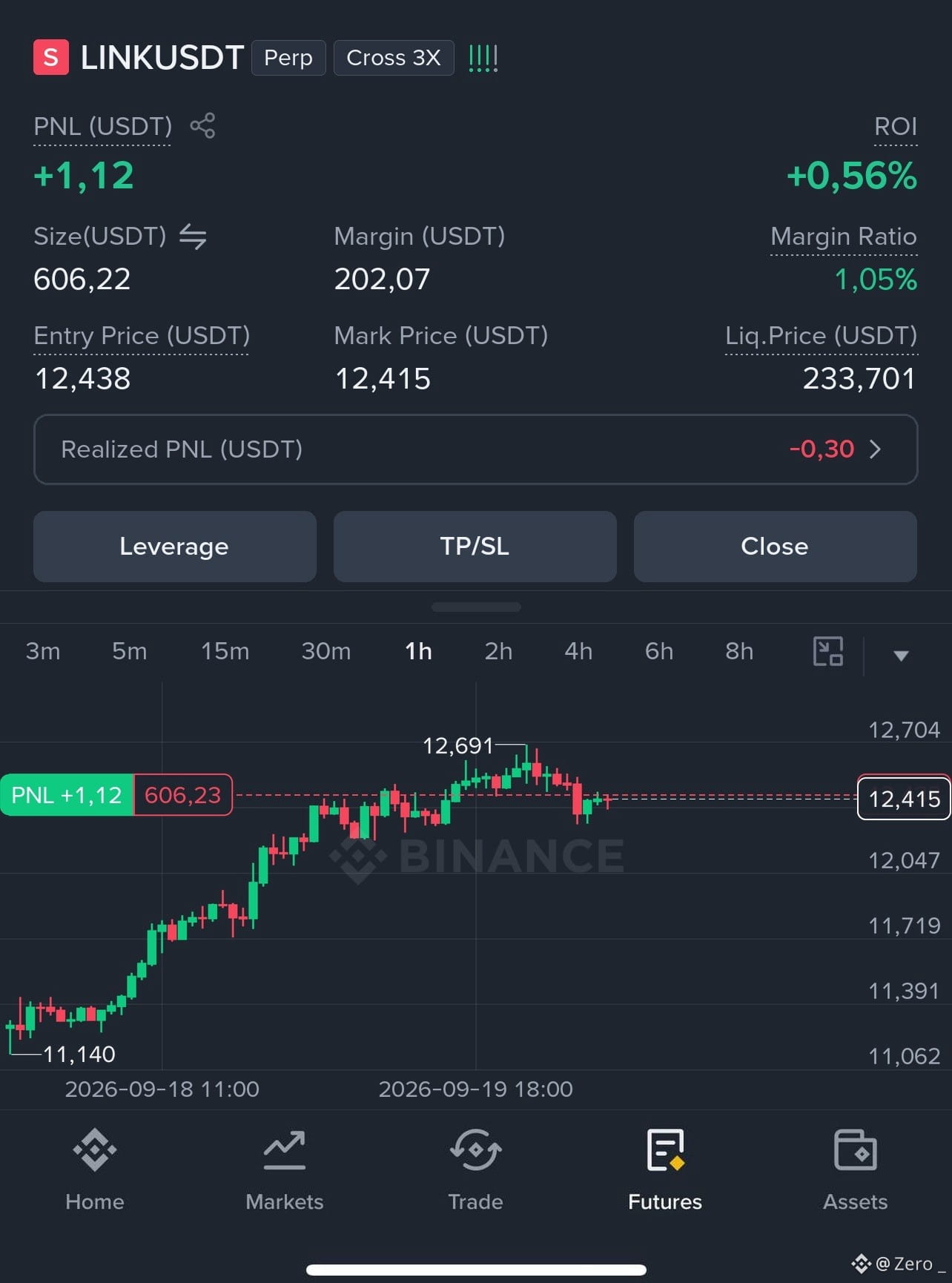Toggle size unit with swap arrows icon
The image size is (952, 1283).
pos(193,237)
